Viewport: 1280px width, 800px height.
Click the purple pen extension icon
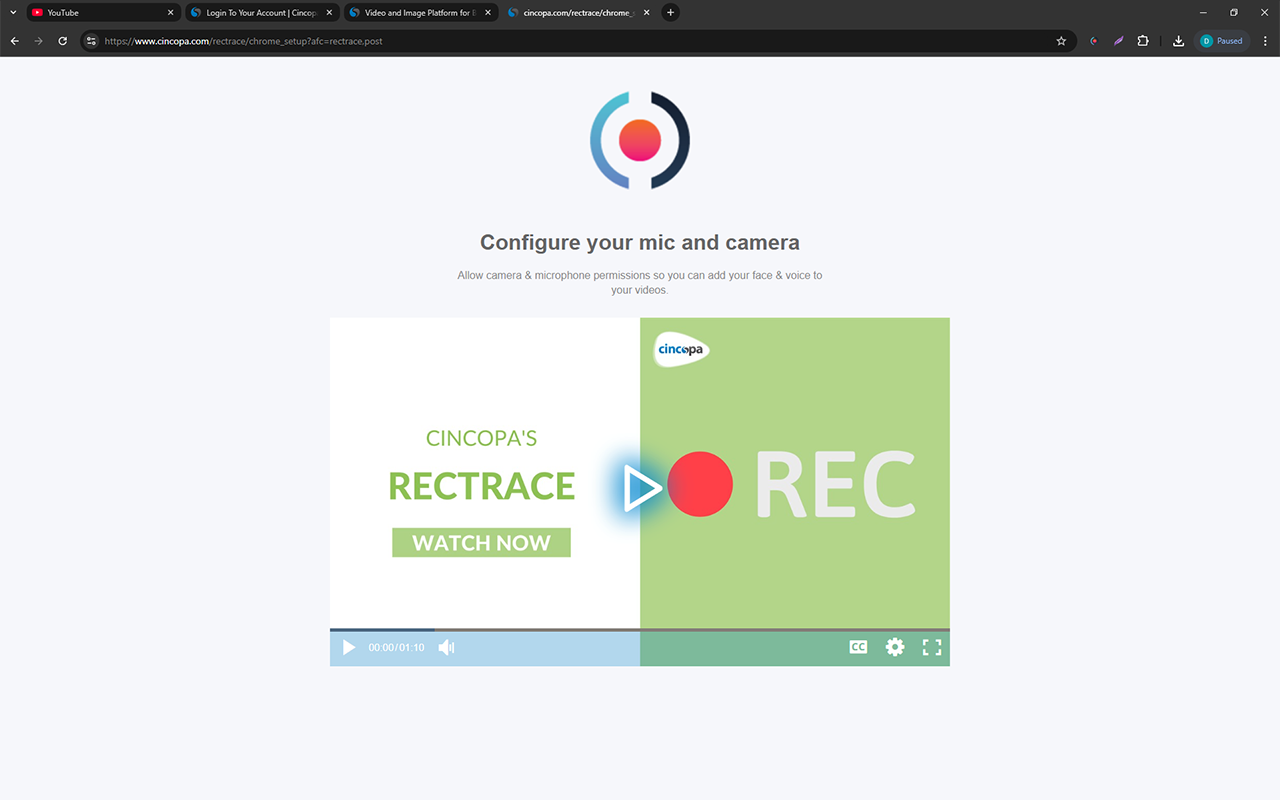(1118, 41)
